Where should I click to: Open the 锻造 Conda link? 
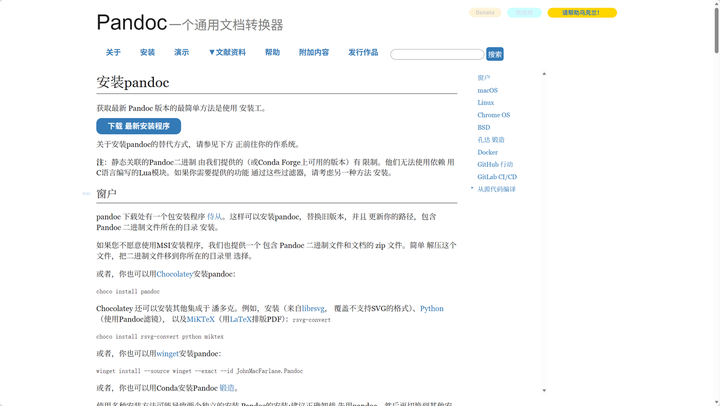coord(227,388)
